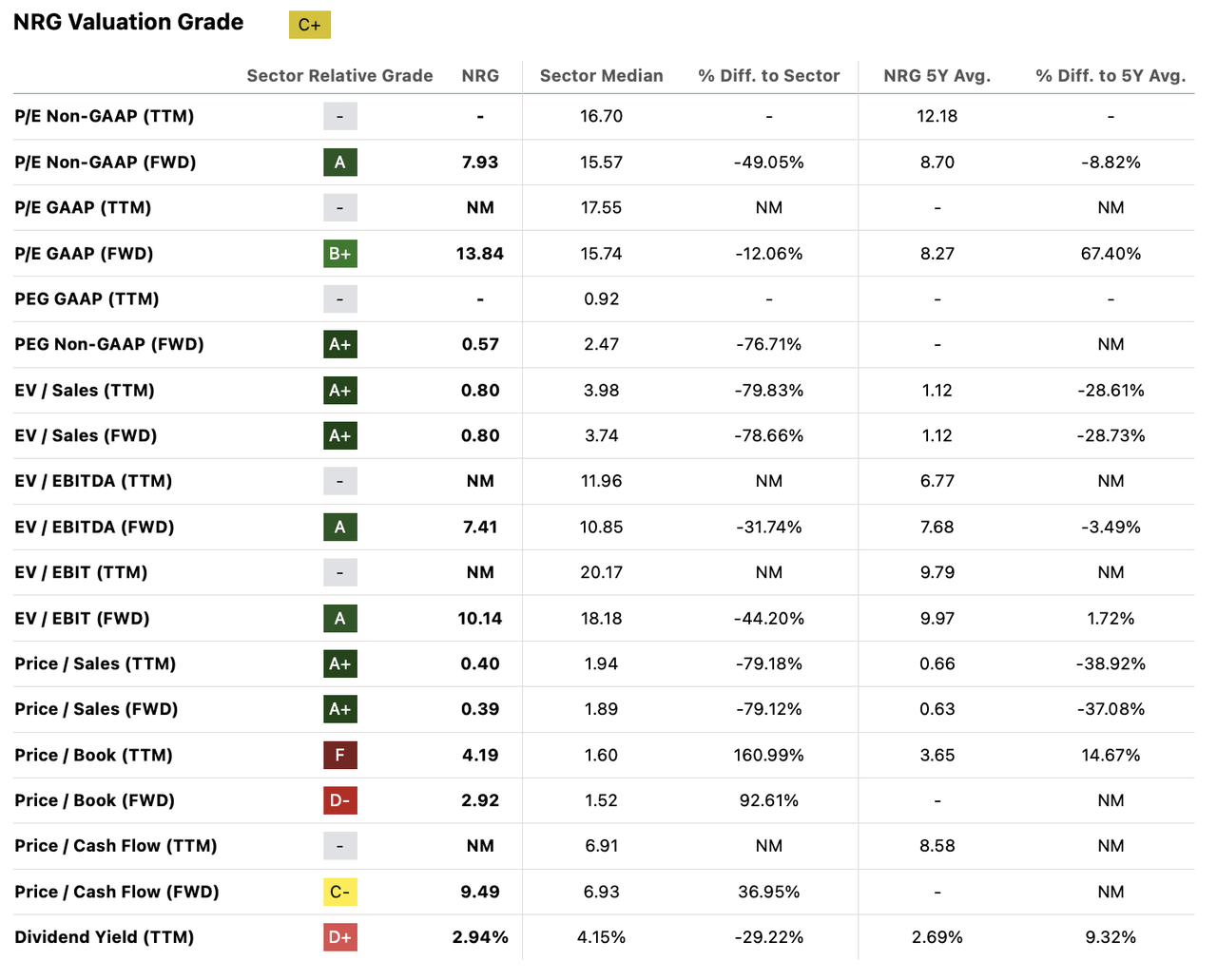Open the PEG Non-GAAP (FWD) metric
This screenshot has width=1217, height=980.
(109, 344)
